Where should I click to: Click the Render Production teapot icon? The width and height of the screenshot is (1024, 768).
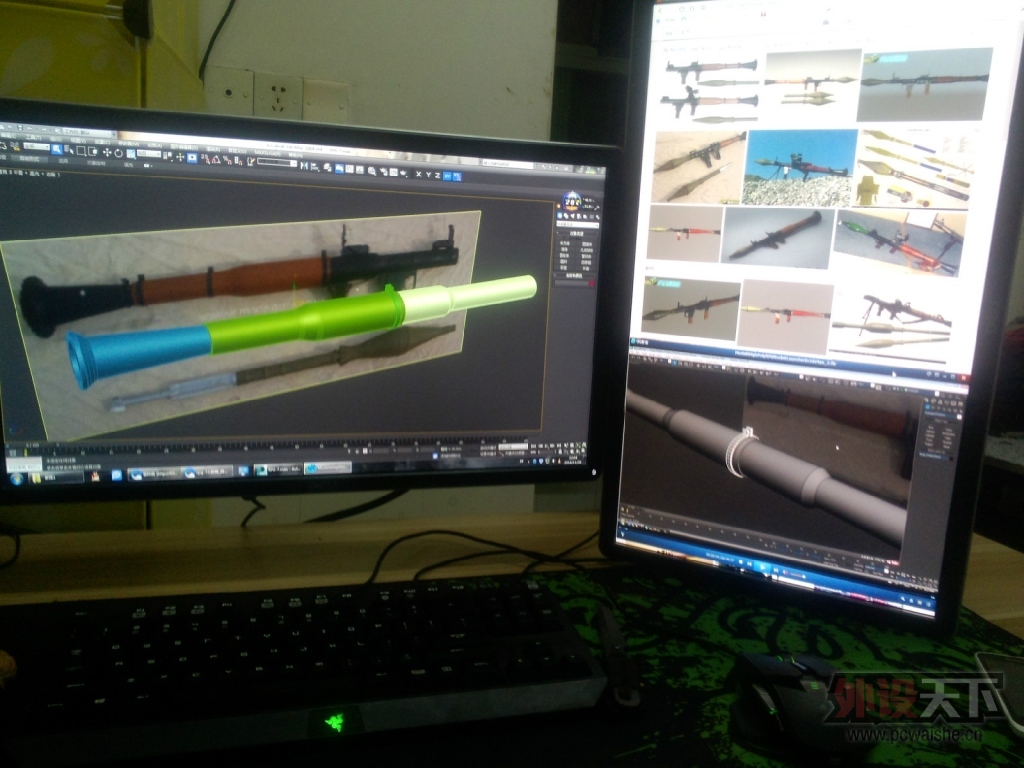(404, 173)
